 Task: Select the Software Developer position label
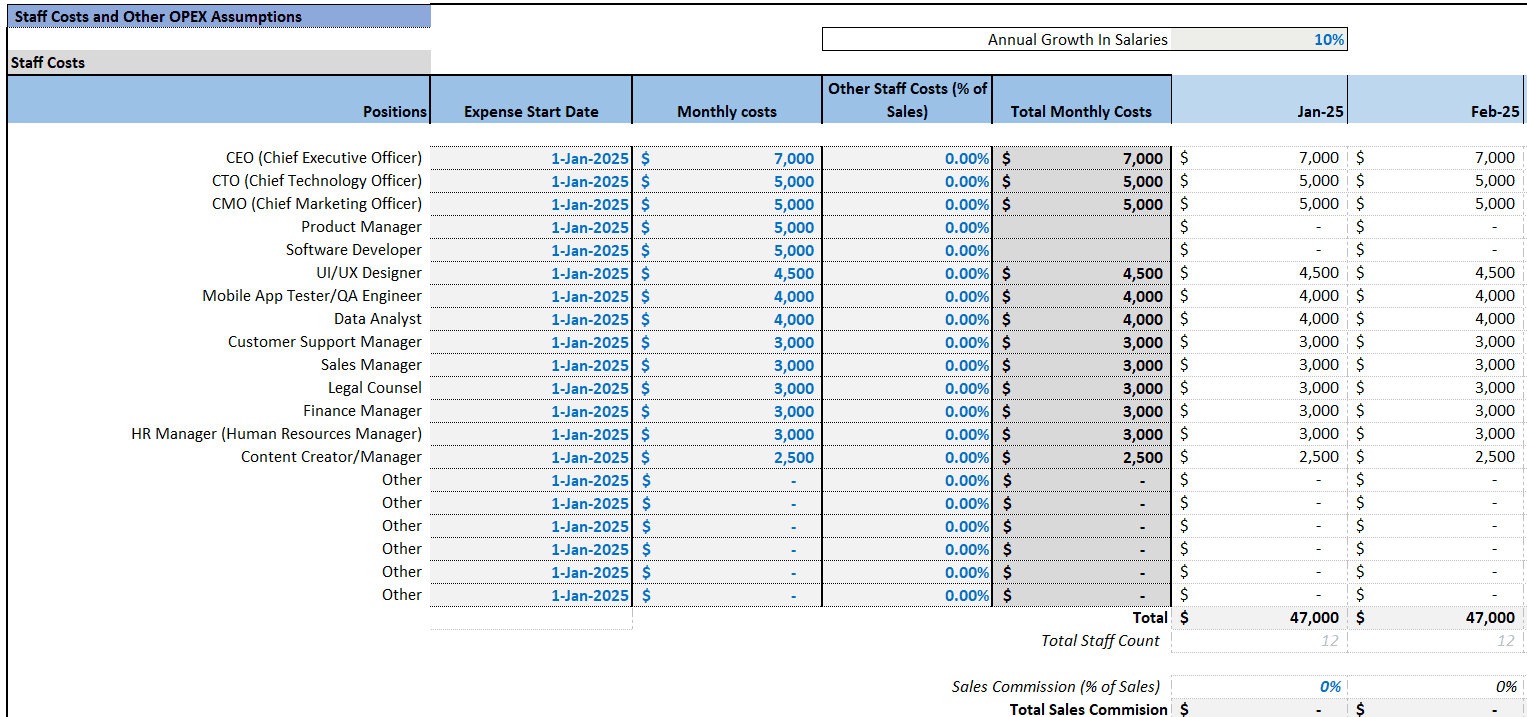354,250
